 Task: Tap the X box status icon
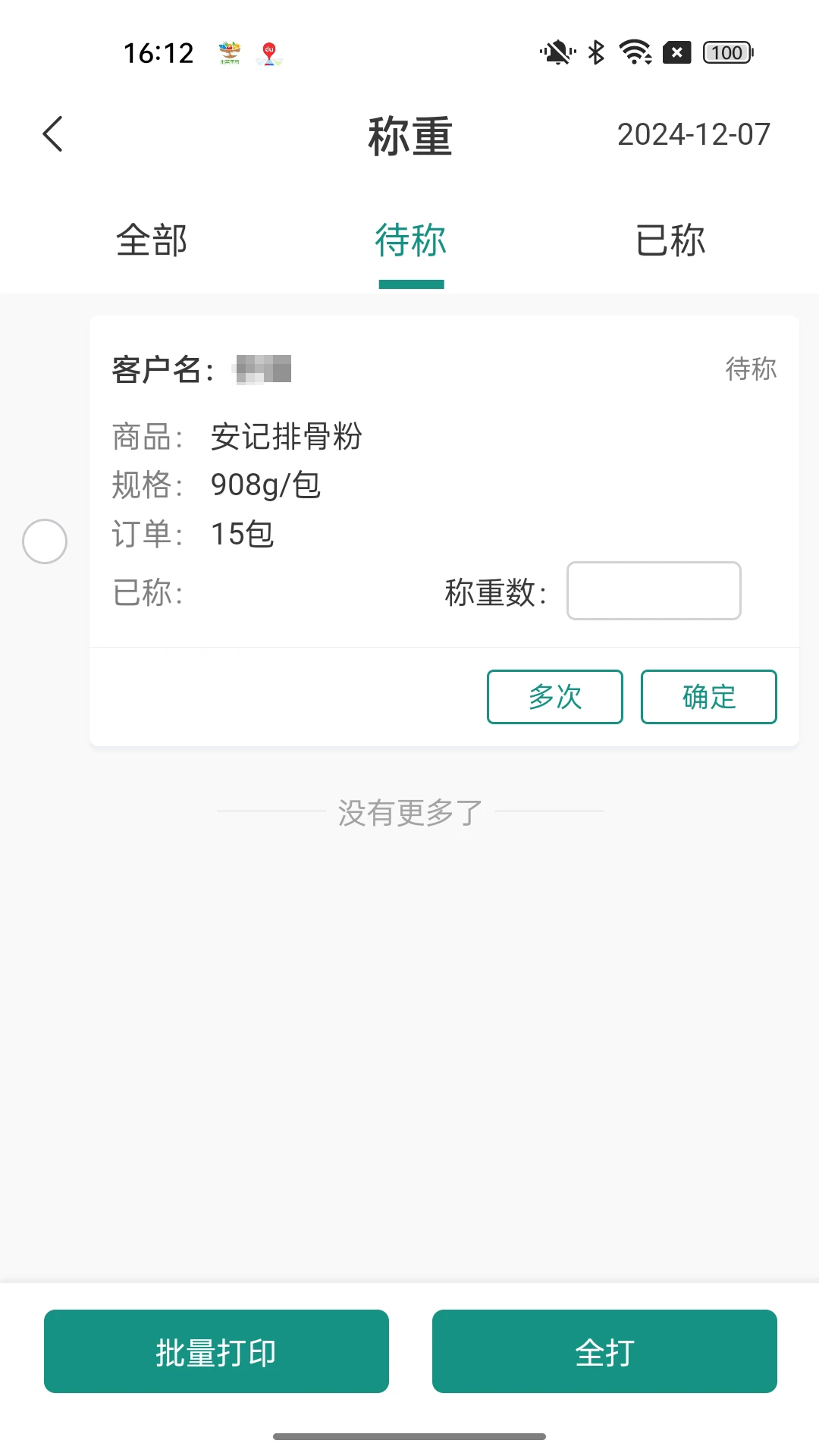coord(676,53)
